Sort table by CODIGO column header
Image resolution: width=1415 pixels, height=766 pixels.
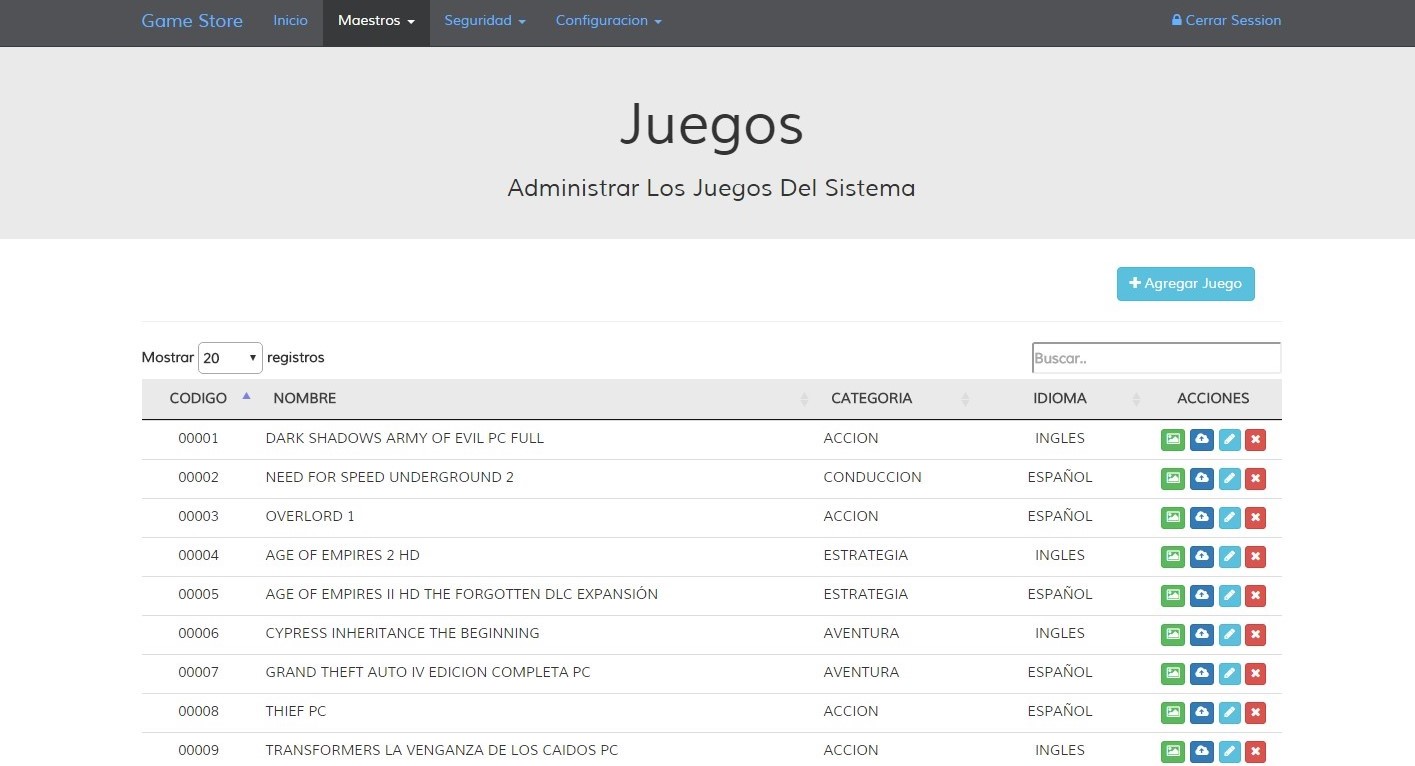(x=198, y=398)
